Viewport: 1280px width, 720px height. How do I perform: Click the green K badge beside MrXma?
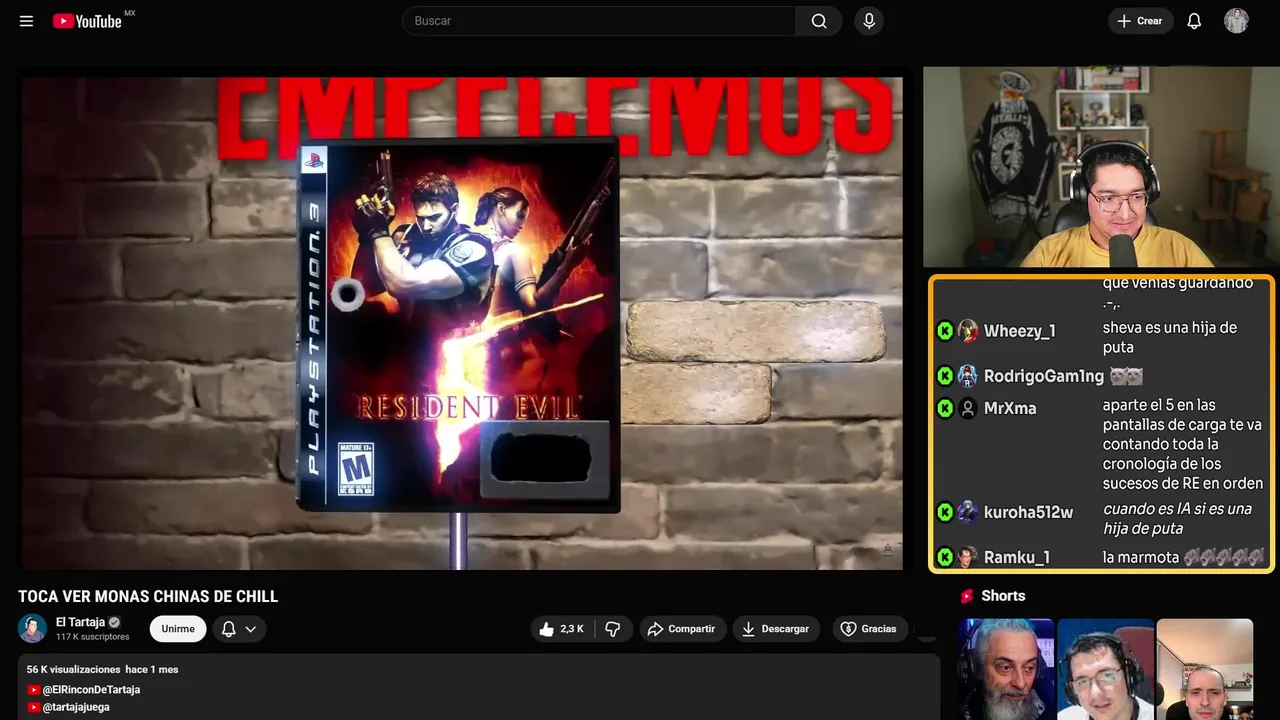point(945,408)
